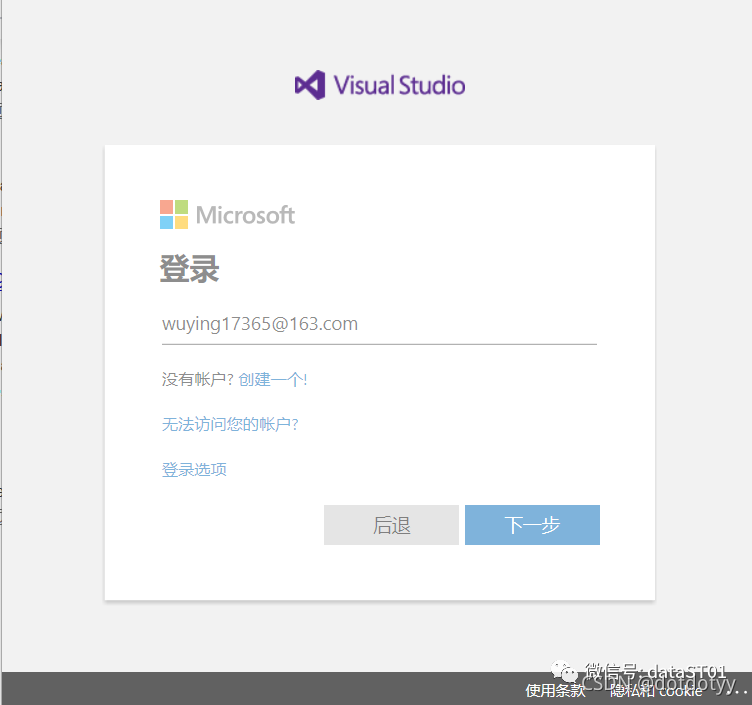This screenshot has width=752, height=705.
Task: Click the 没有帐户? text
Action: [x=198, y=380]
